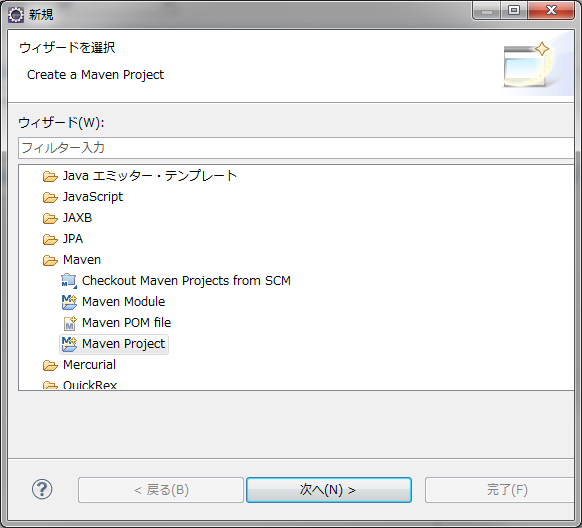
Task: Click the Mercurial folder icon
Action: click(x=50, y=365)
